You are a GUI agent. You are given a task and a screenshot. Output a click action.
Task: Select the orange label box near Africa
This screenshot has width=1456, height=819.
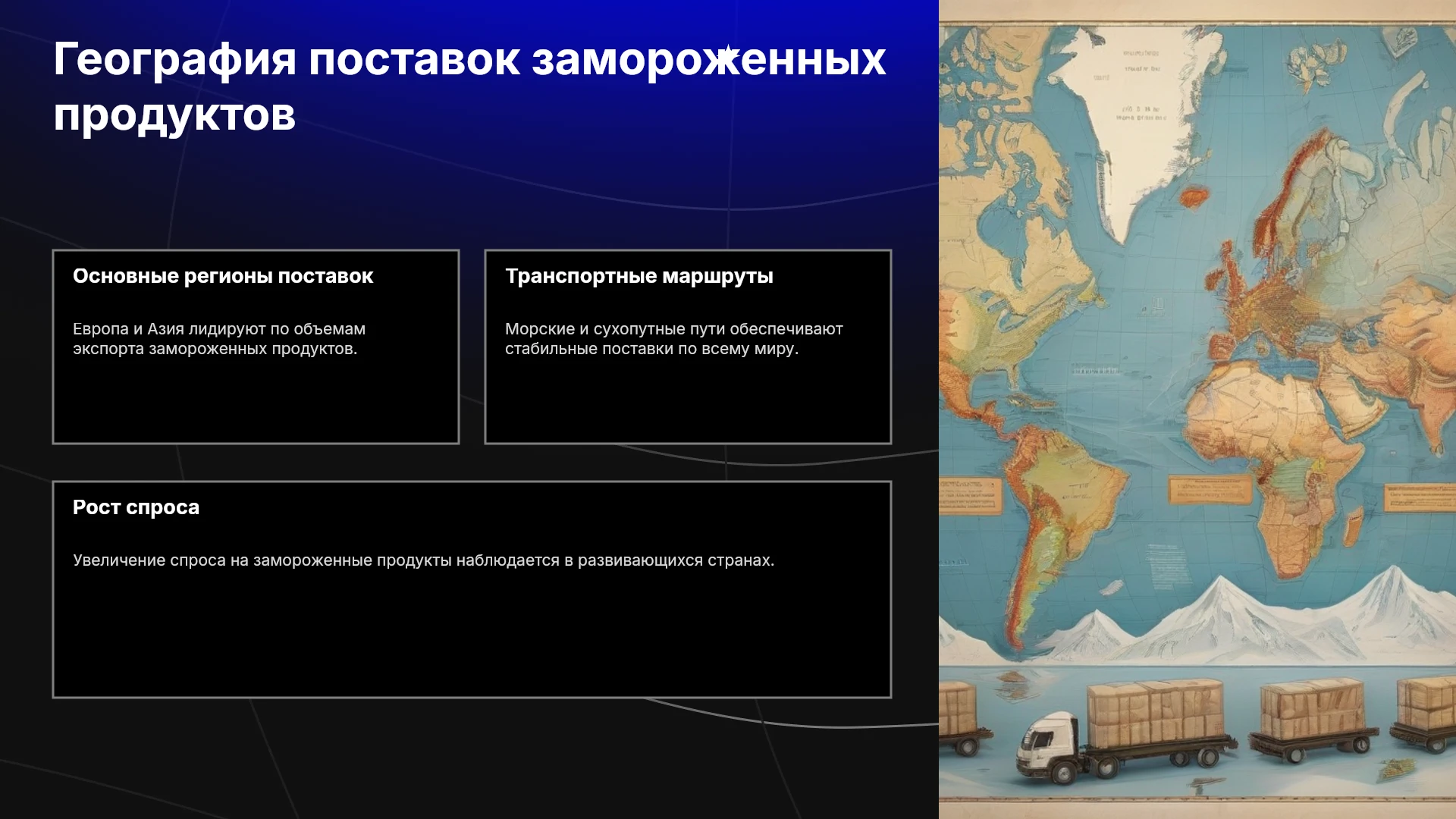click(1210, 490)
